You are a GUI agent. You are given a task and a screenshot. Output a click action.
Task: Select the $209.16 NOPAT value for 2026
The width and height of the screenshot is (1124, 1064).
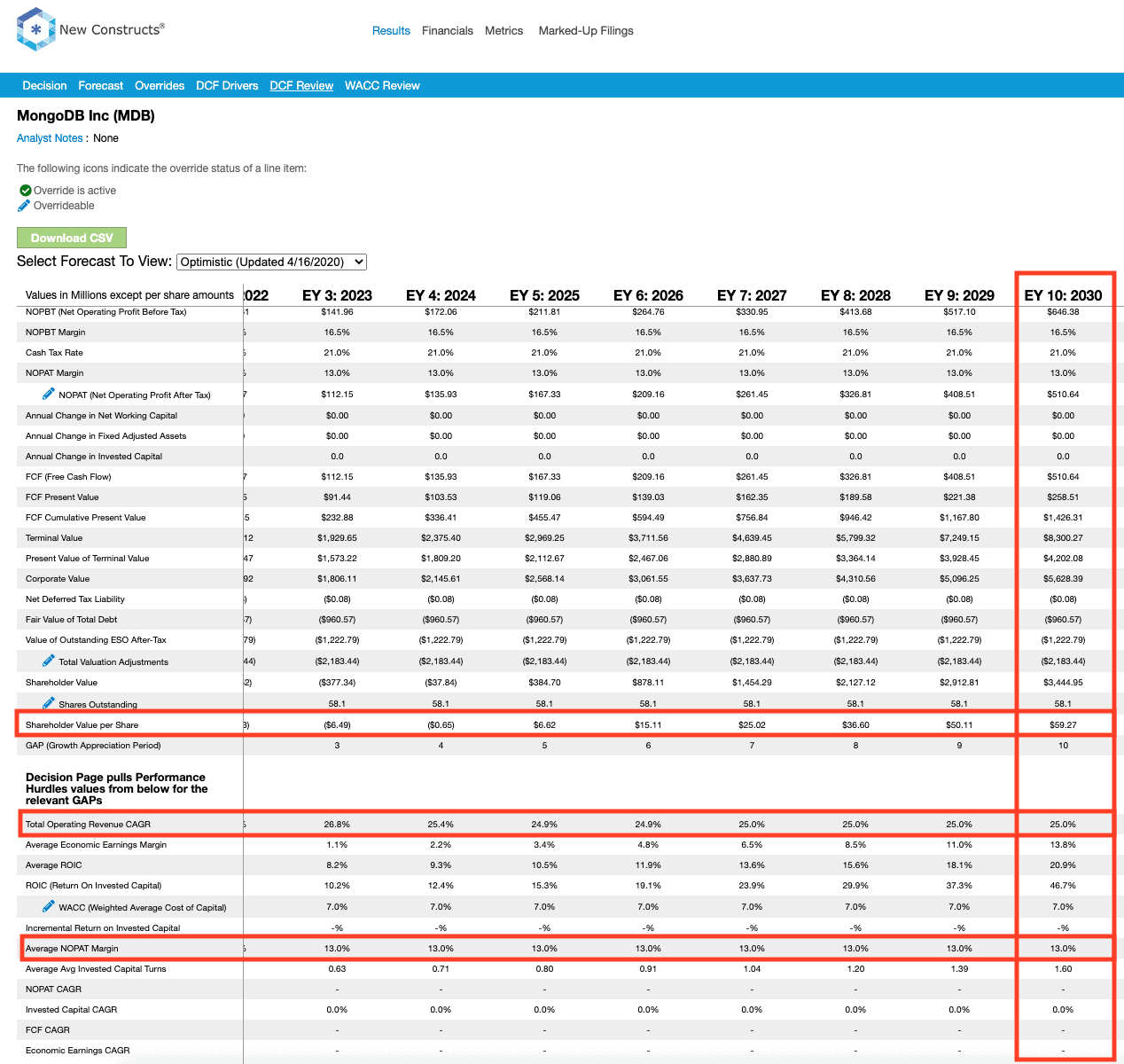pos(648,395)
